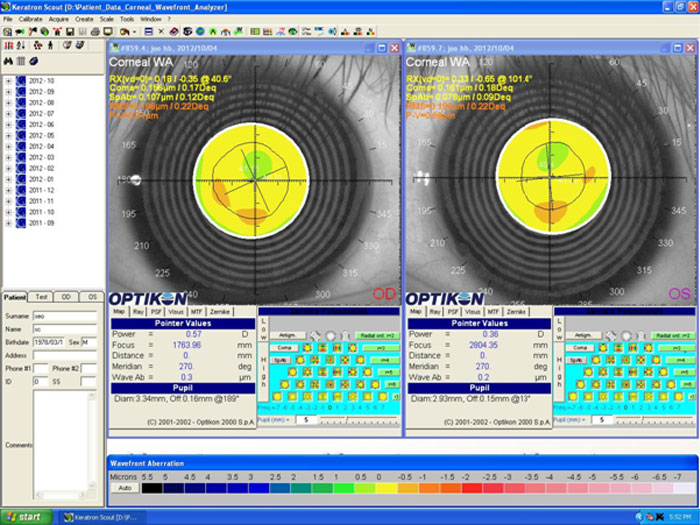The width and height of the screenshot is (700, 525).
Task: Open the Scale menu
Action: [107, 19]
